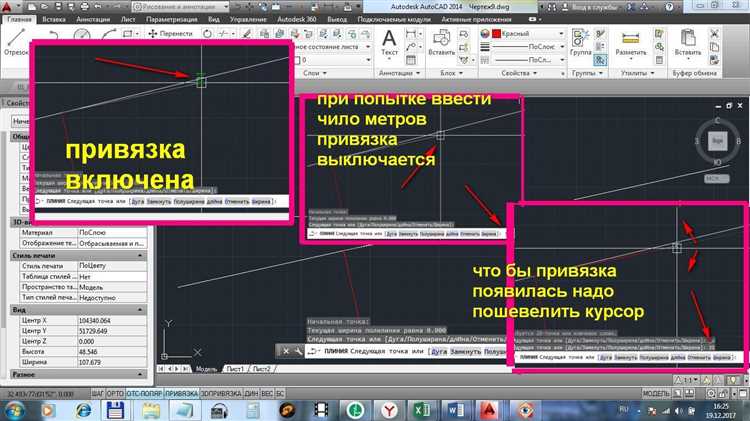
Task: Toggle ДИН dynamic input
Action: click(x=251, y=393)
